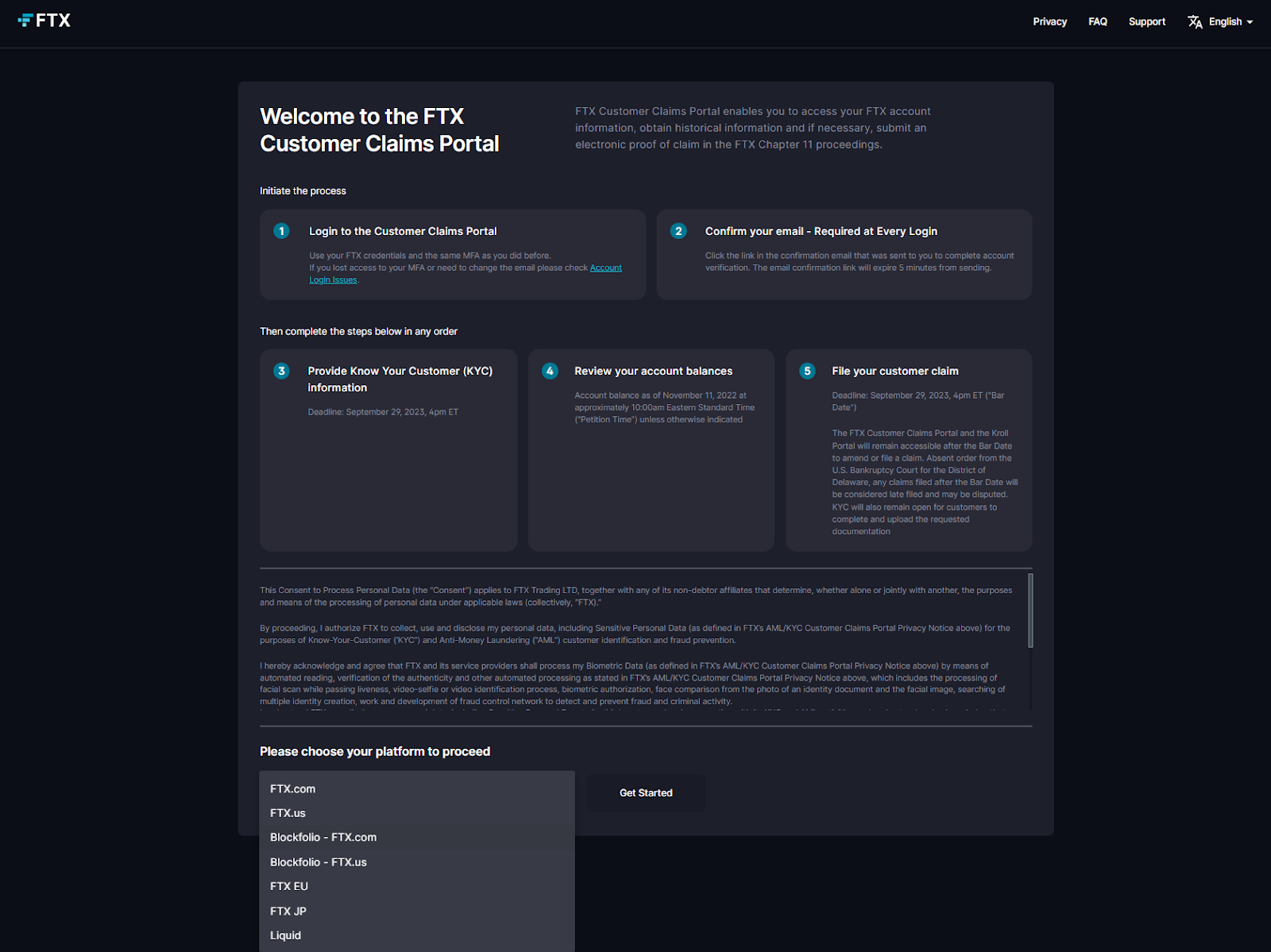Open the Support page
This screenshot has height=952, width=1271.
tap(1146, 22)
